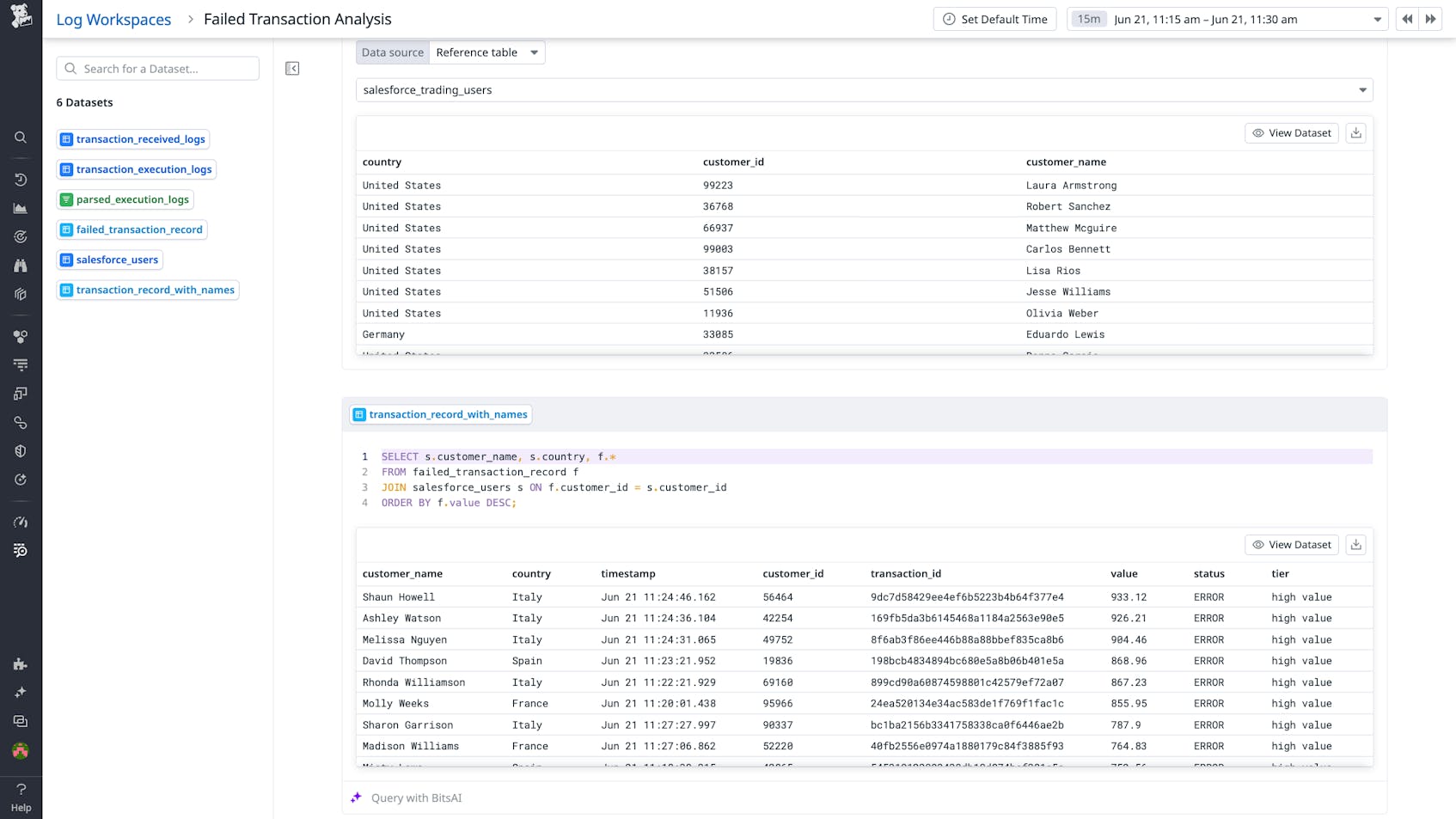Open the integrations puzzle-piece icon
This screenshot has height=819, width=1456.
(21, 663)
